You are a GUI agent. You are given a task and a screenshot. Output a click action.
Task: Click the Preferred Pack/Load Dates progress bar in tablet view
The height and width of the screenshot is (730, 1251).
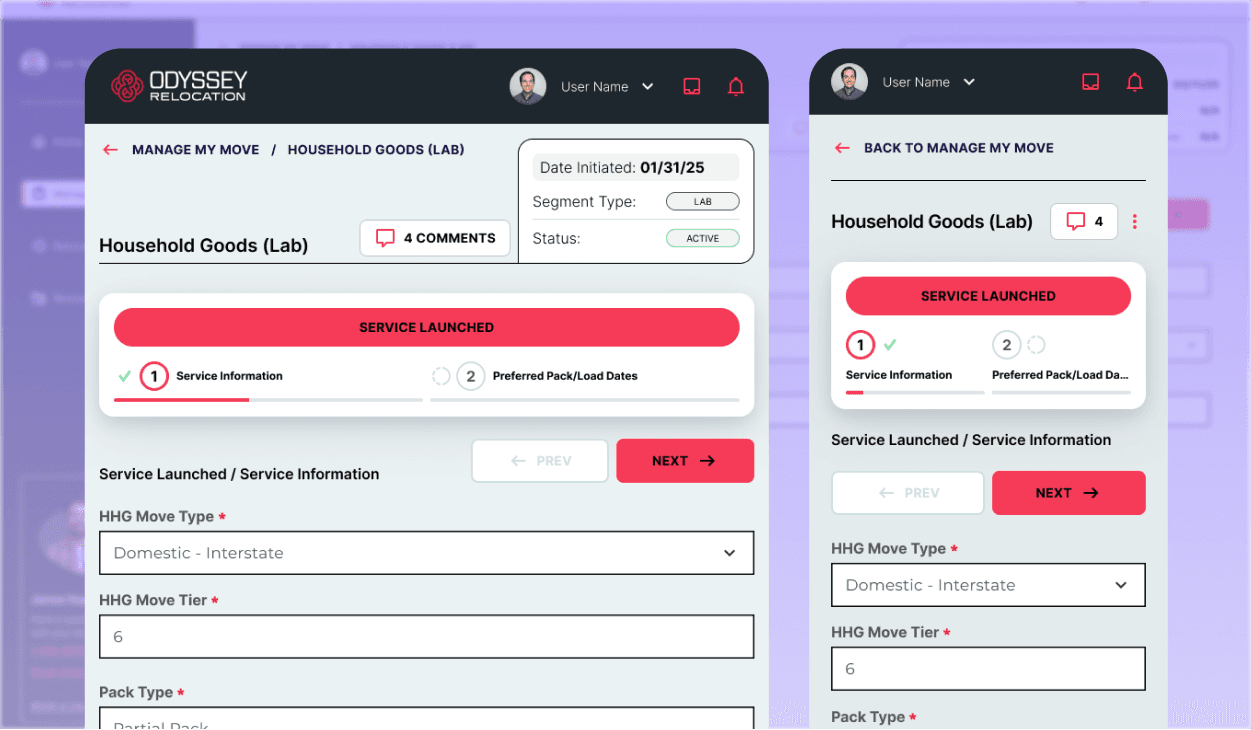pos(585,400)
